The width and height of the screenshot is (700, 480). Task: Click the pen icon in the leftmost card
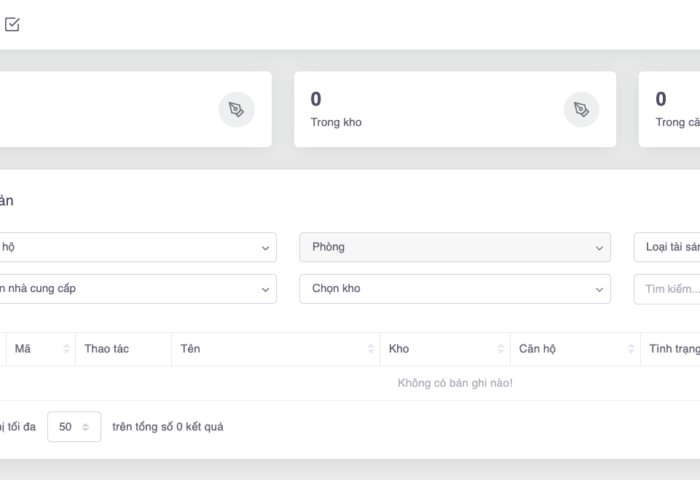coord(236,110)
